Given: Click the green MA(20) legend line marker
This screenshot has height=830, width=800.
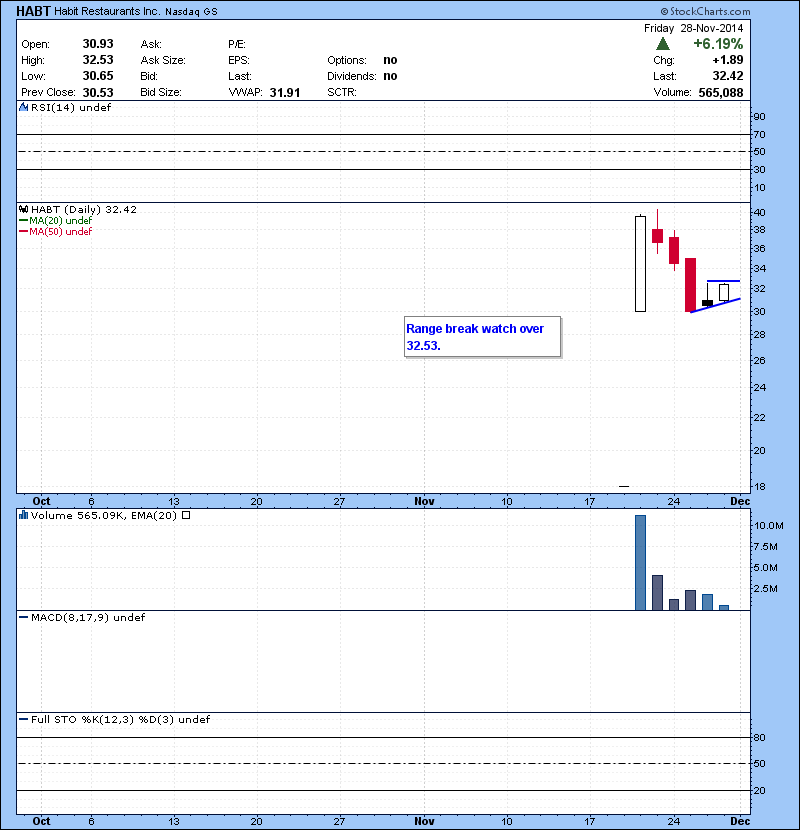Looking at the screenshot, I should click(x=23, y=220).
